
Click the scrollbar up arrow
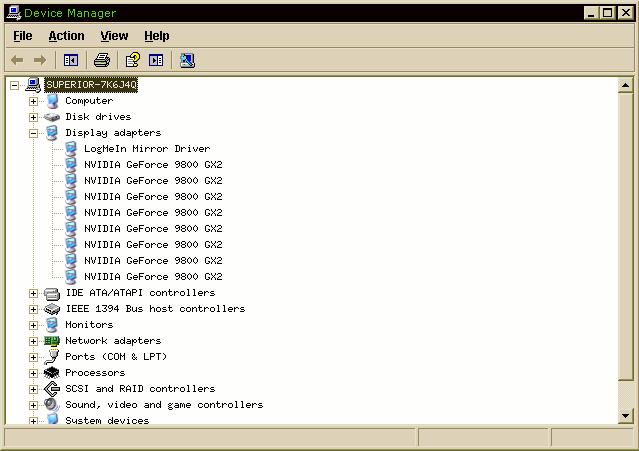pos(625,85)
